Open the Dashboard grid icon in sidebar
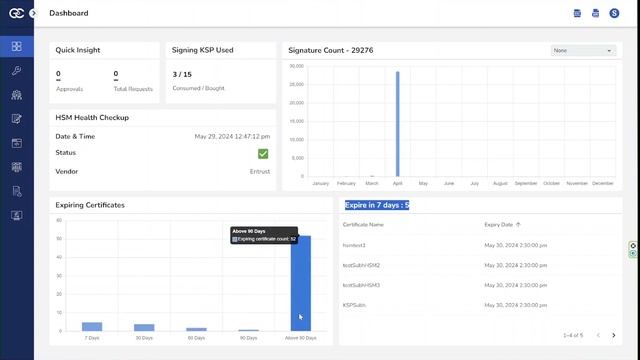 [17, 46]
